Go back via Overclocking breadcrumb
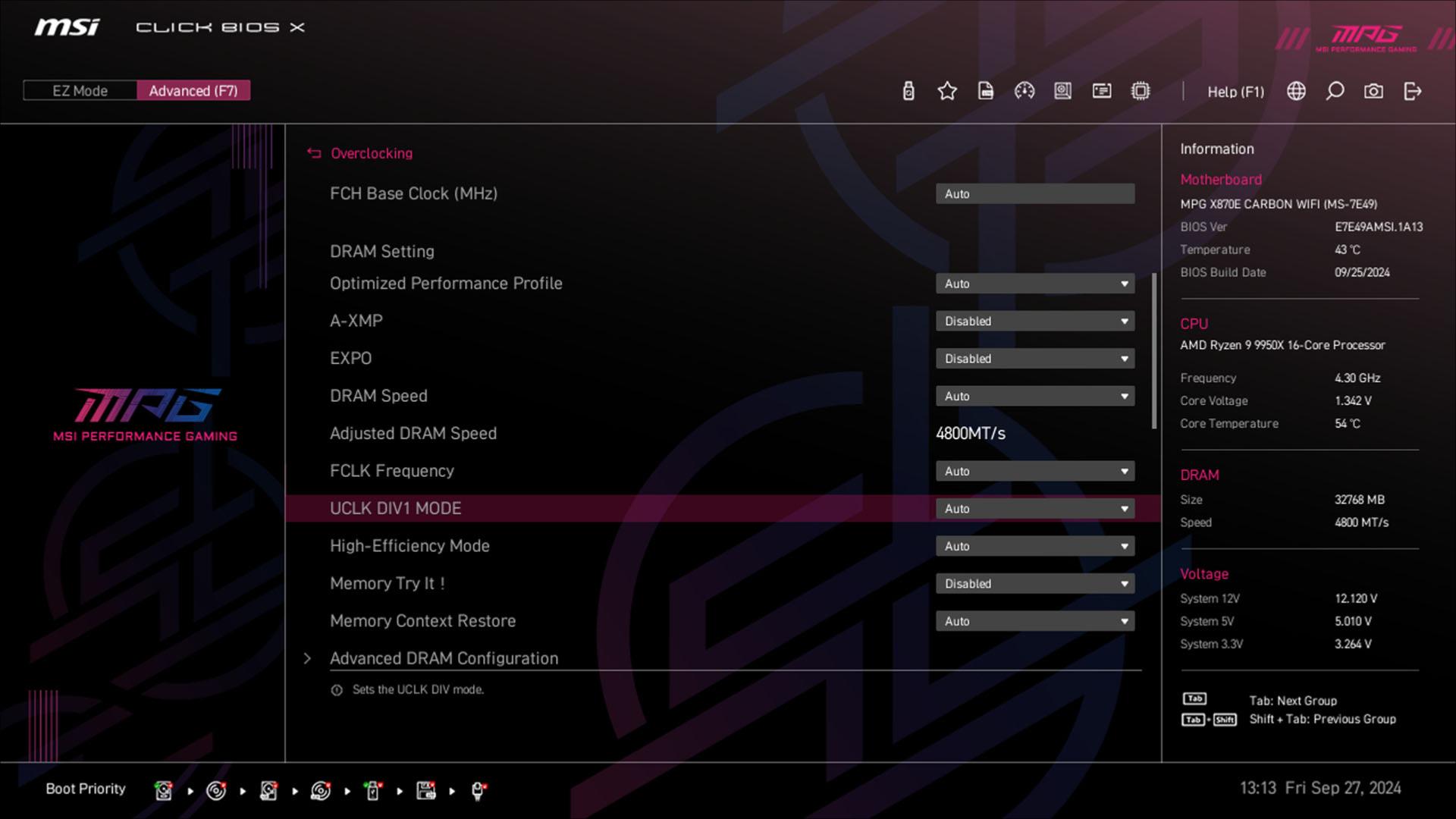 (372, 153)
